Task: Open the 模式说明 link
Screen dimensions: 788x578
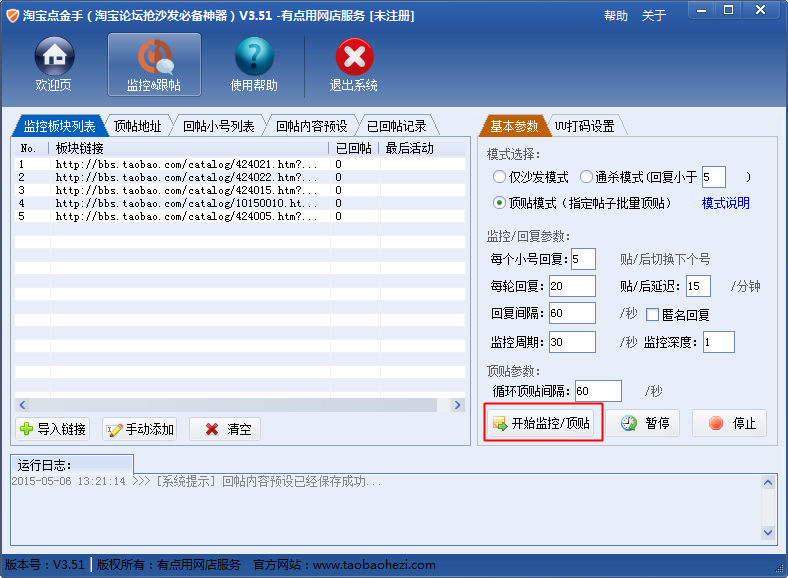Action: [x=725, y=203]
